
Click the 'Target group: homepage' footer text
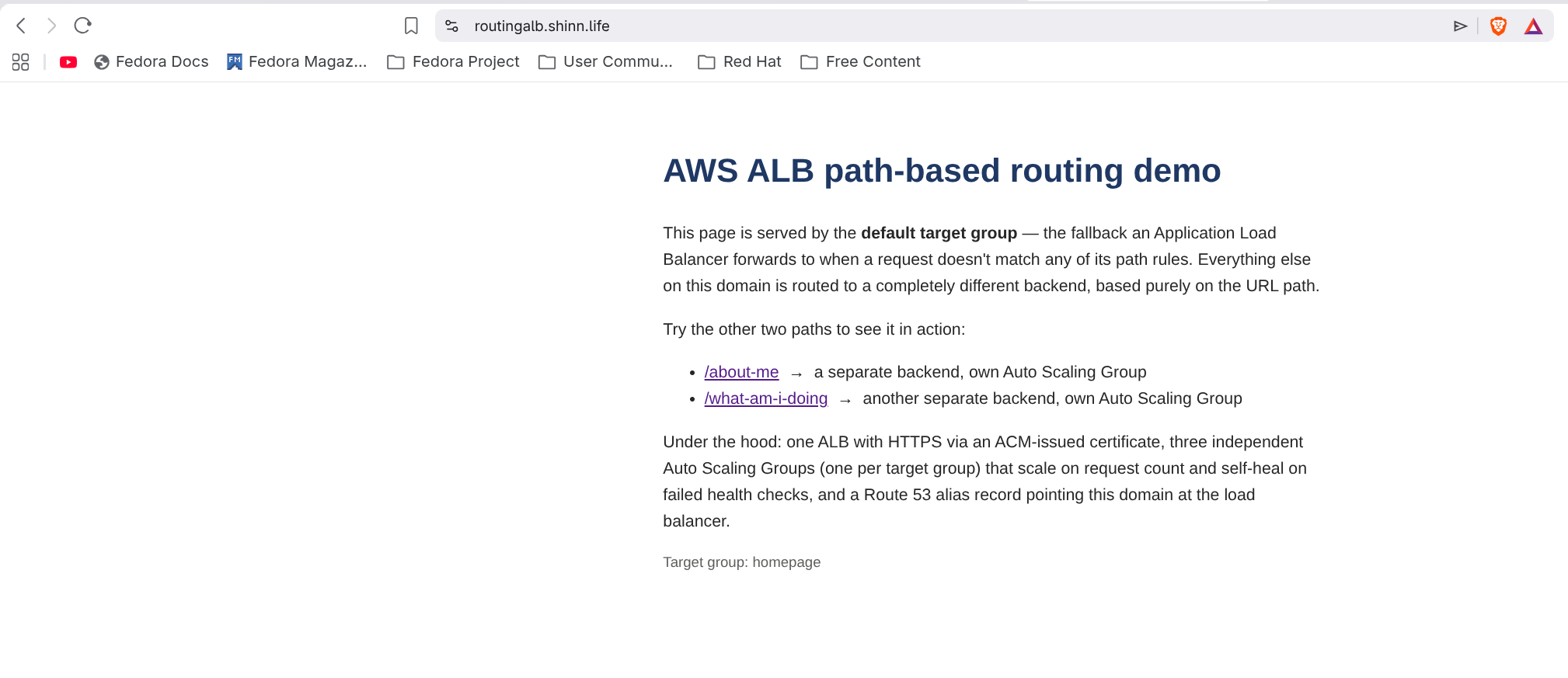click(x=741, y=562)
